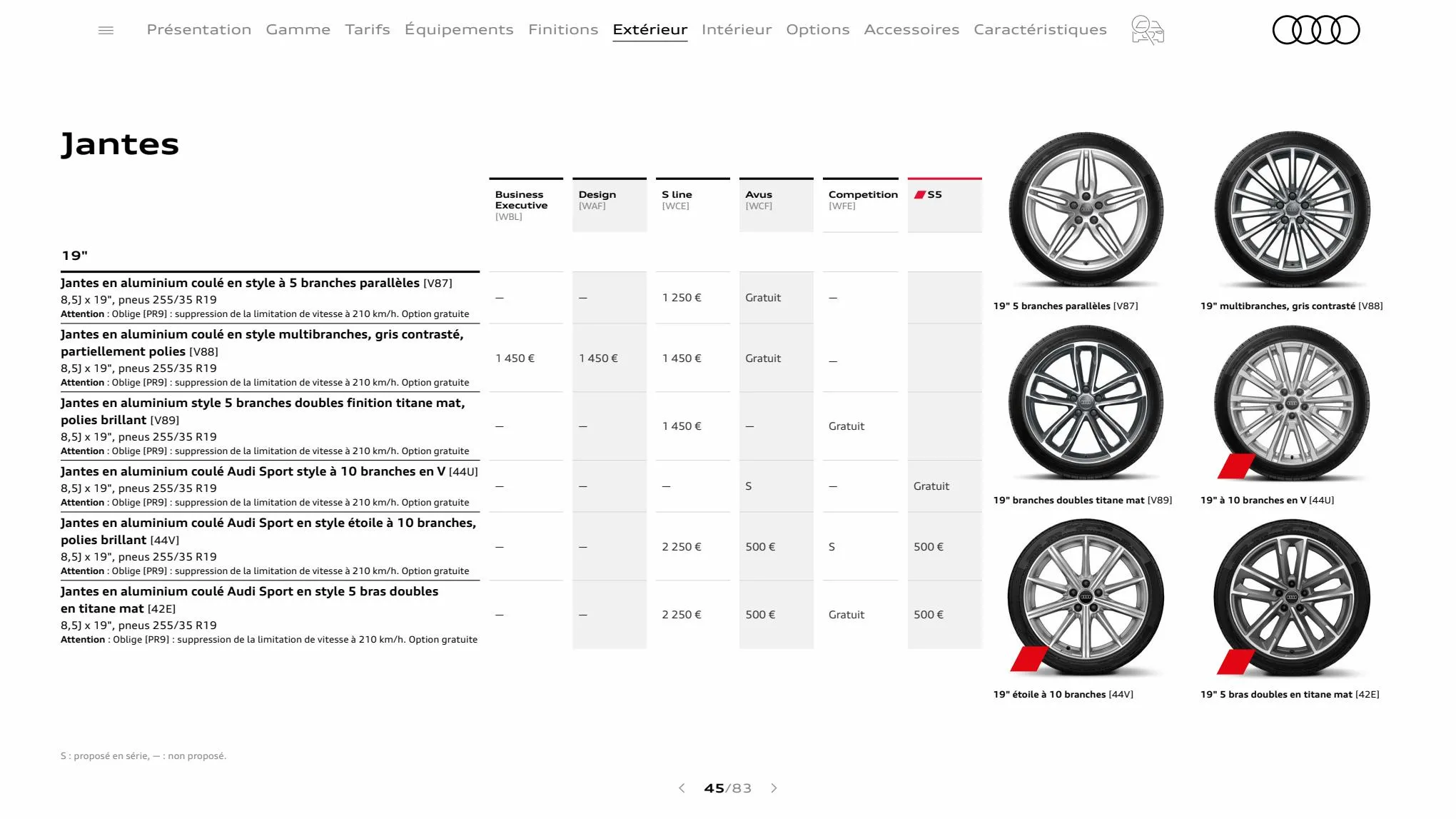
Task: Click the V87 5 branches parallèles wheel image
Action: (x=1086, y=210)
